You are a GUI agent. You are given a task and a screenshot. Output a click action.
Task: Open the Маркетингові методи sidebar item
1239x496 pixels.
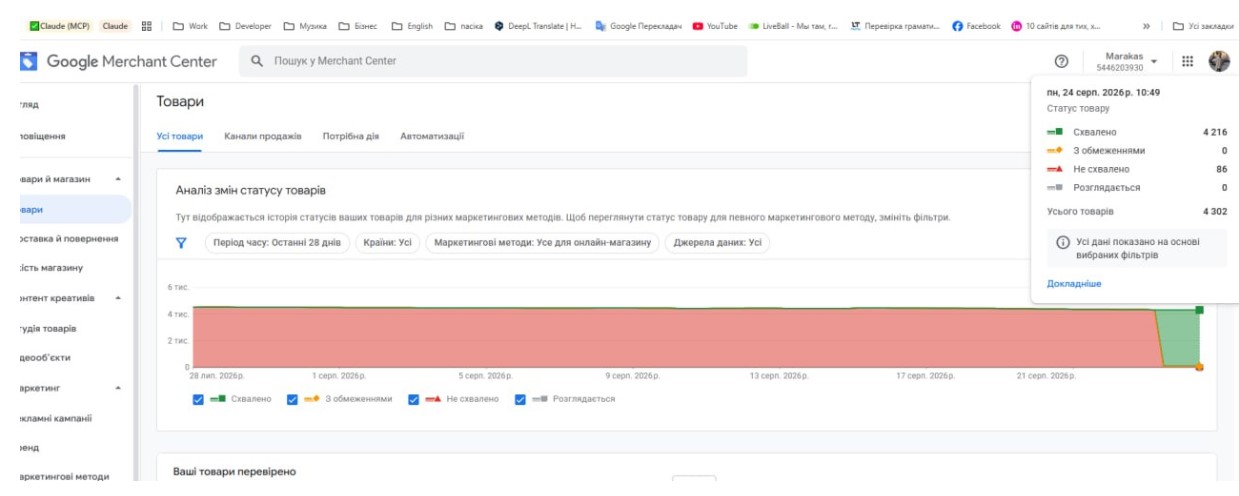pyautogui.click(x=65, y=476)
